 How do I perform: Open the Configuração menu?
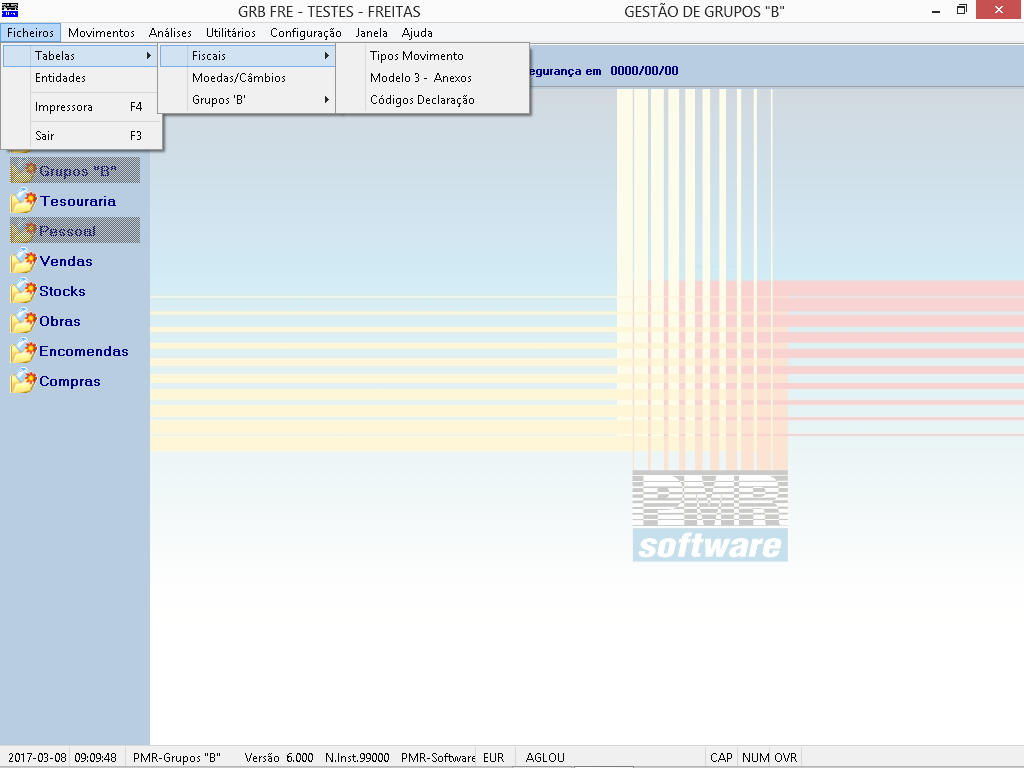pyautogui.click(x=306, y=33)
